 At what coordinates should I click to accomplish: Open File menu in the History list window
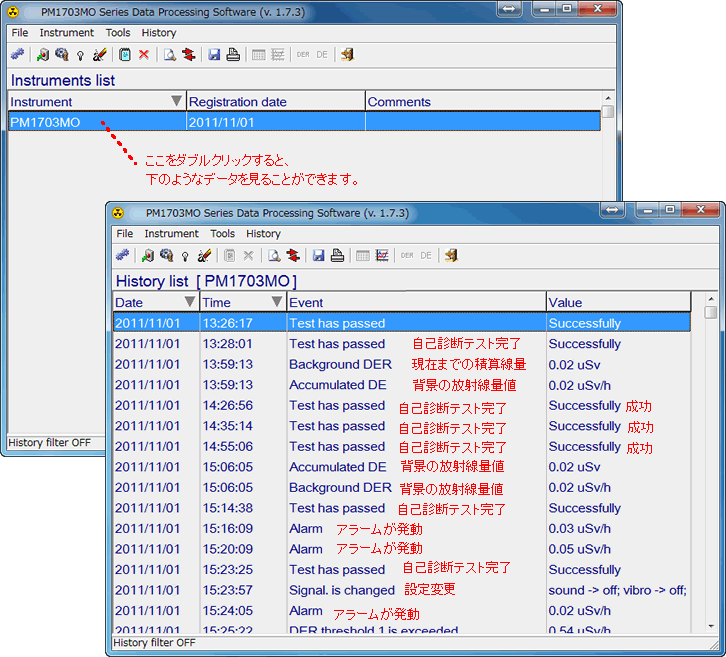point(125,233)
